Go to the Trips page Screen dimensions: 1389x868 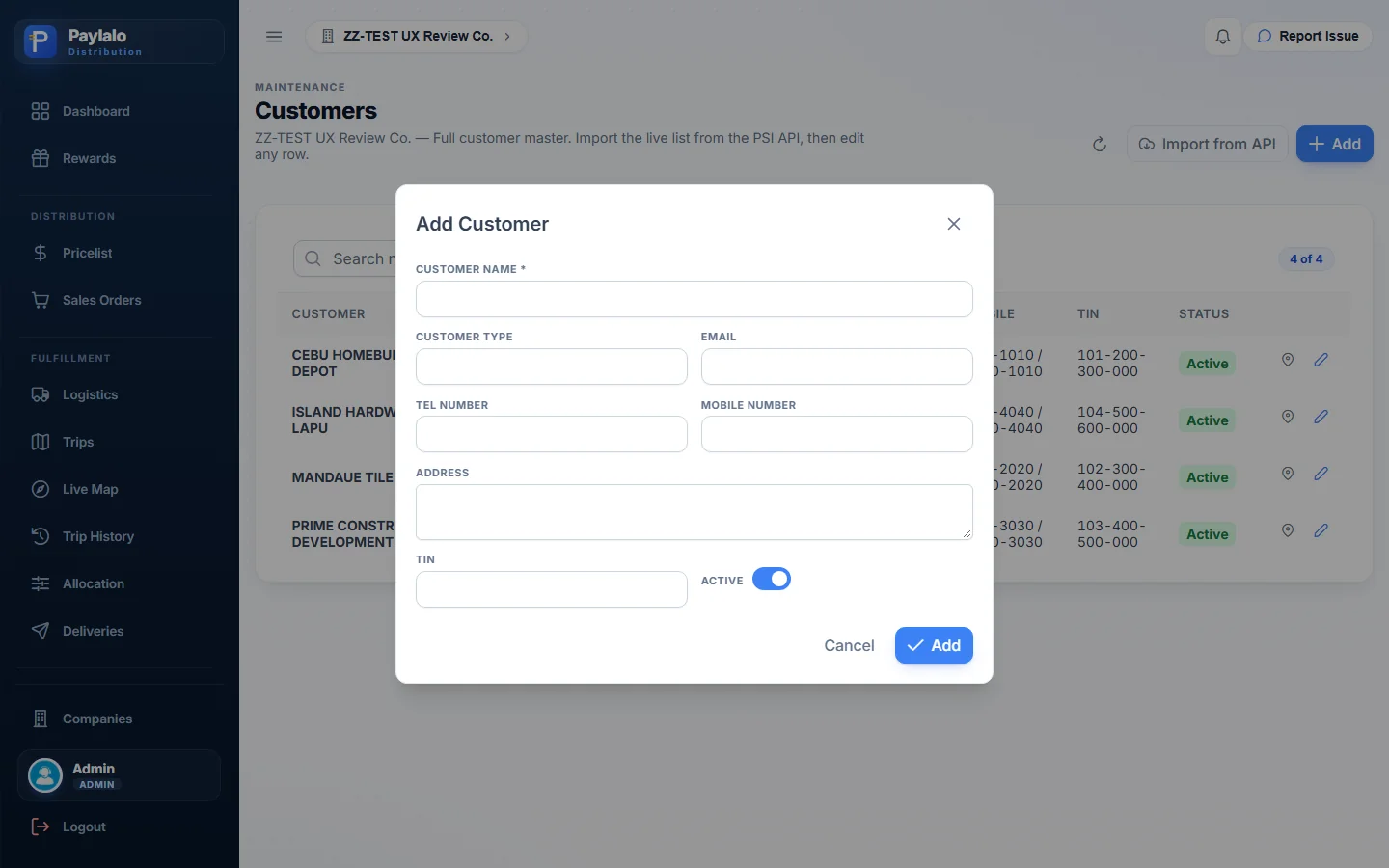pos(120,442)
